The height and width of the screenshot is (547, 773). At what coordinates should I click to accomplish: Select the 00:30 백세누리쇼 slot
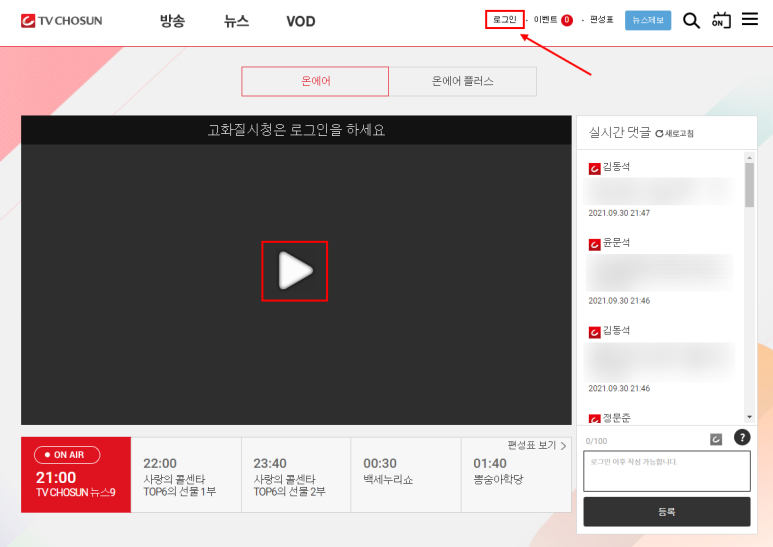(x=406, y=475)
